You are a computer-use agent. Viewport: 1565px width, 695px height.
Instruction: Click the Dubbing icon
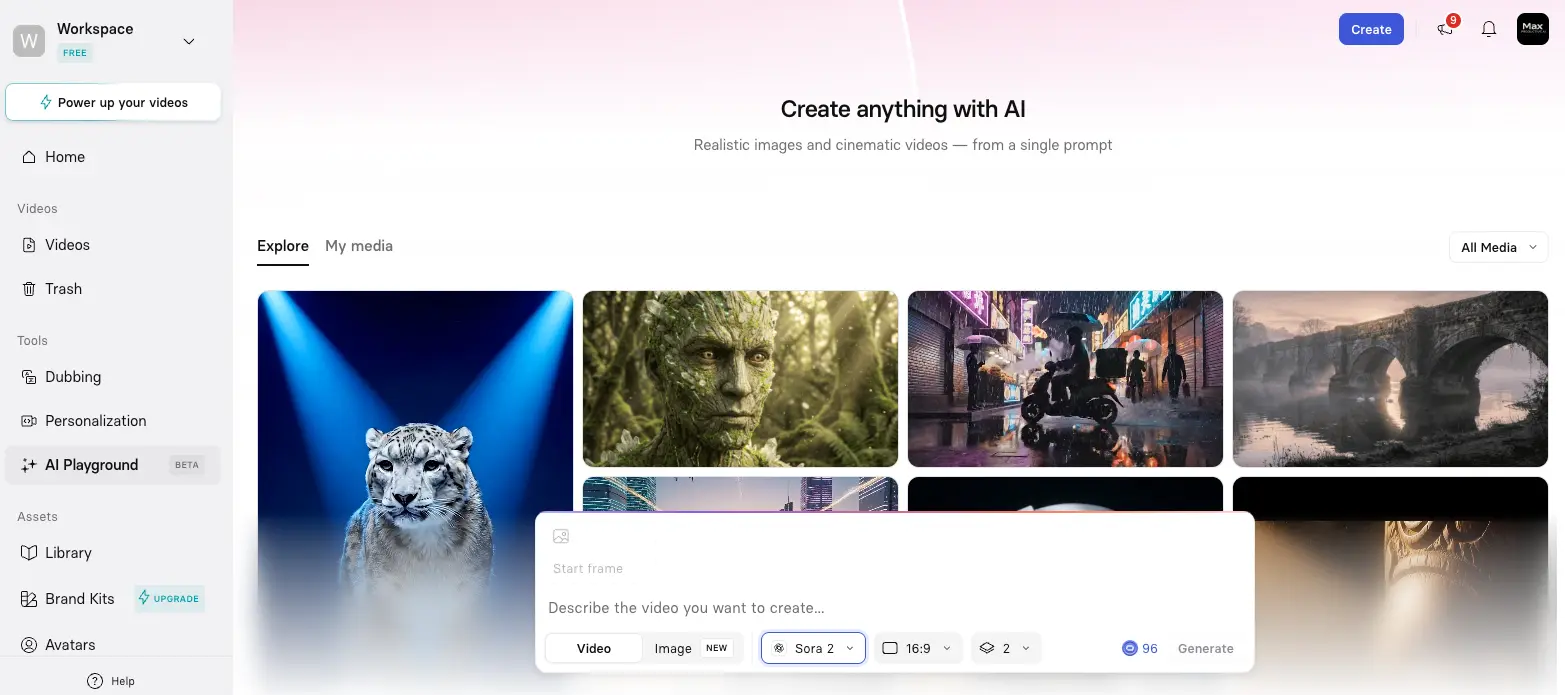point(29,377)
